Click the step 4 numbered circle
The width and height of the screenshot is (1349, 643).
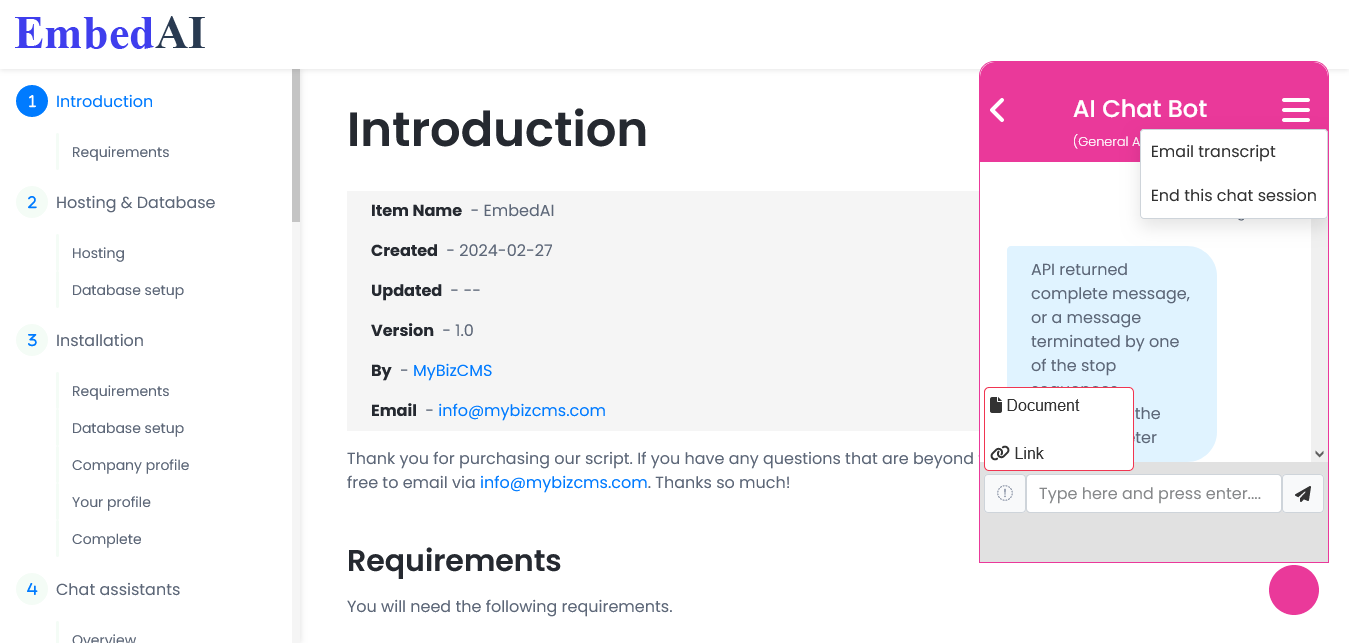tap(32, 589)
